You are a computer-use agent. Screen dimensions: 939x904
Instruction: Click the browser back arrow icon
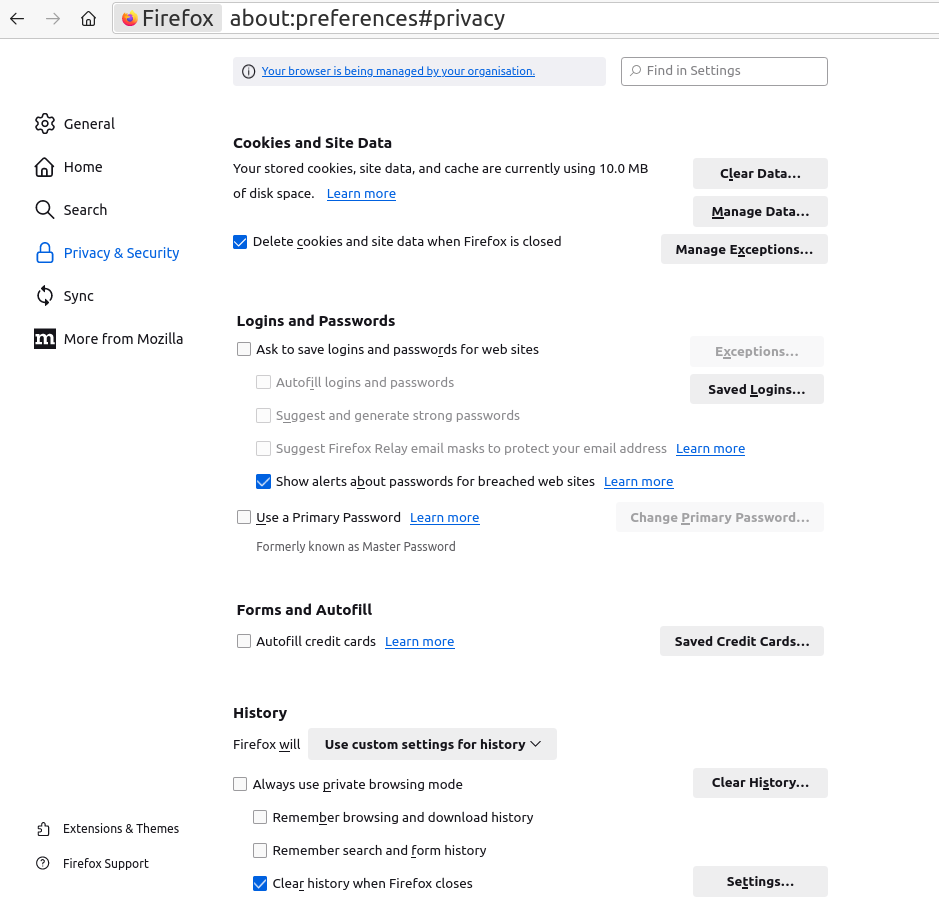[x=17, y=18]
